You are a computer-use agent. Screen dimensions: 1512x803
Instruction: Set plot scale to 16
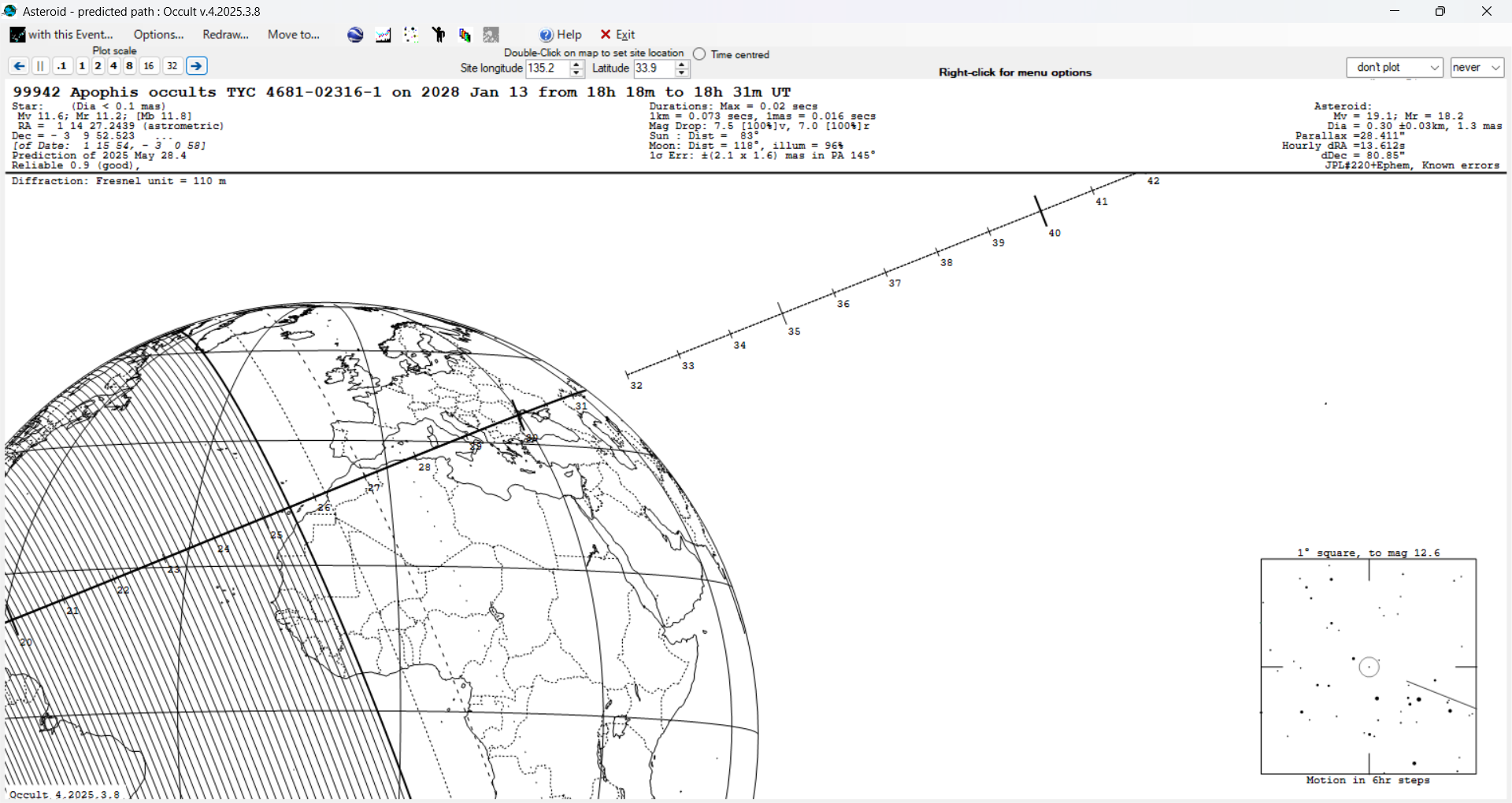click(149, 66)
